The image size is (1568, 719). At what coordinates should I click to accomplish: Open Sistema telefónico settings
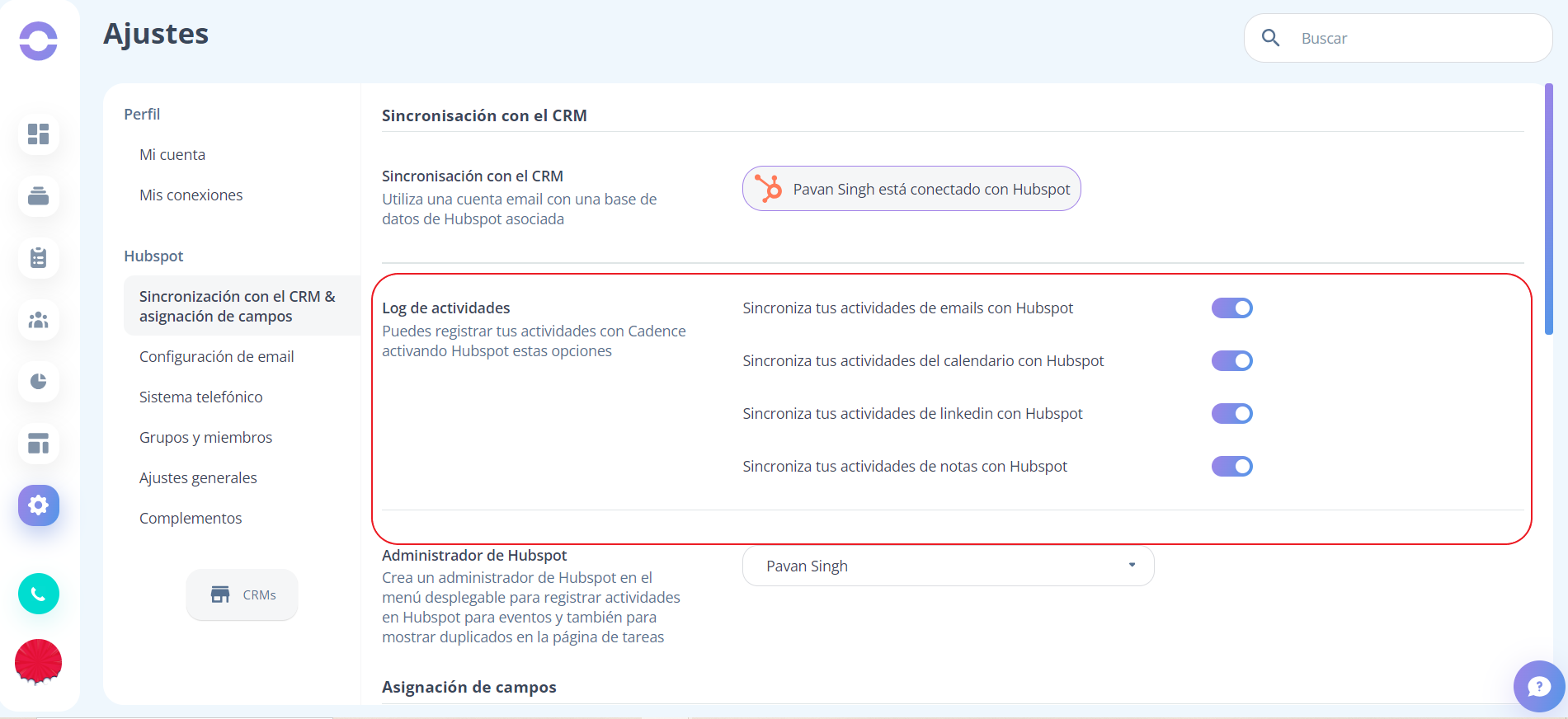click(x=200, y=397)
